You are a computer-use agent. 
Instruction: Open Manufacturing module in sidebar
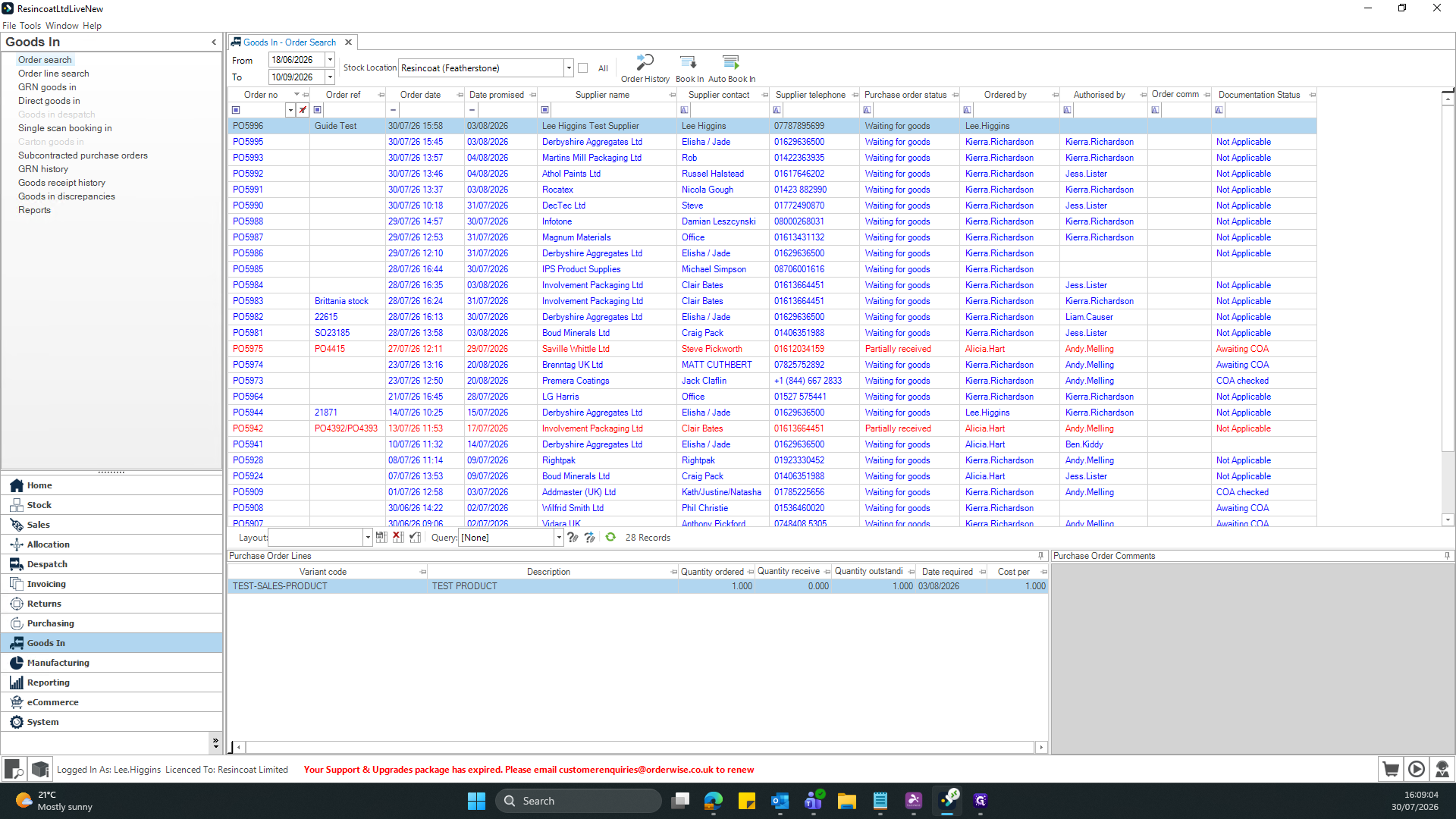pyautogui.click(x=111, y=663)
